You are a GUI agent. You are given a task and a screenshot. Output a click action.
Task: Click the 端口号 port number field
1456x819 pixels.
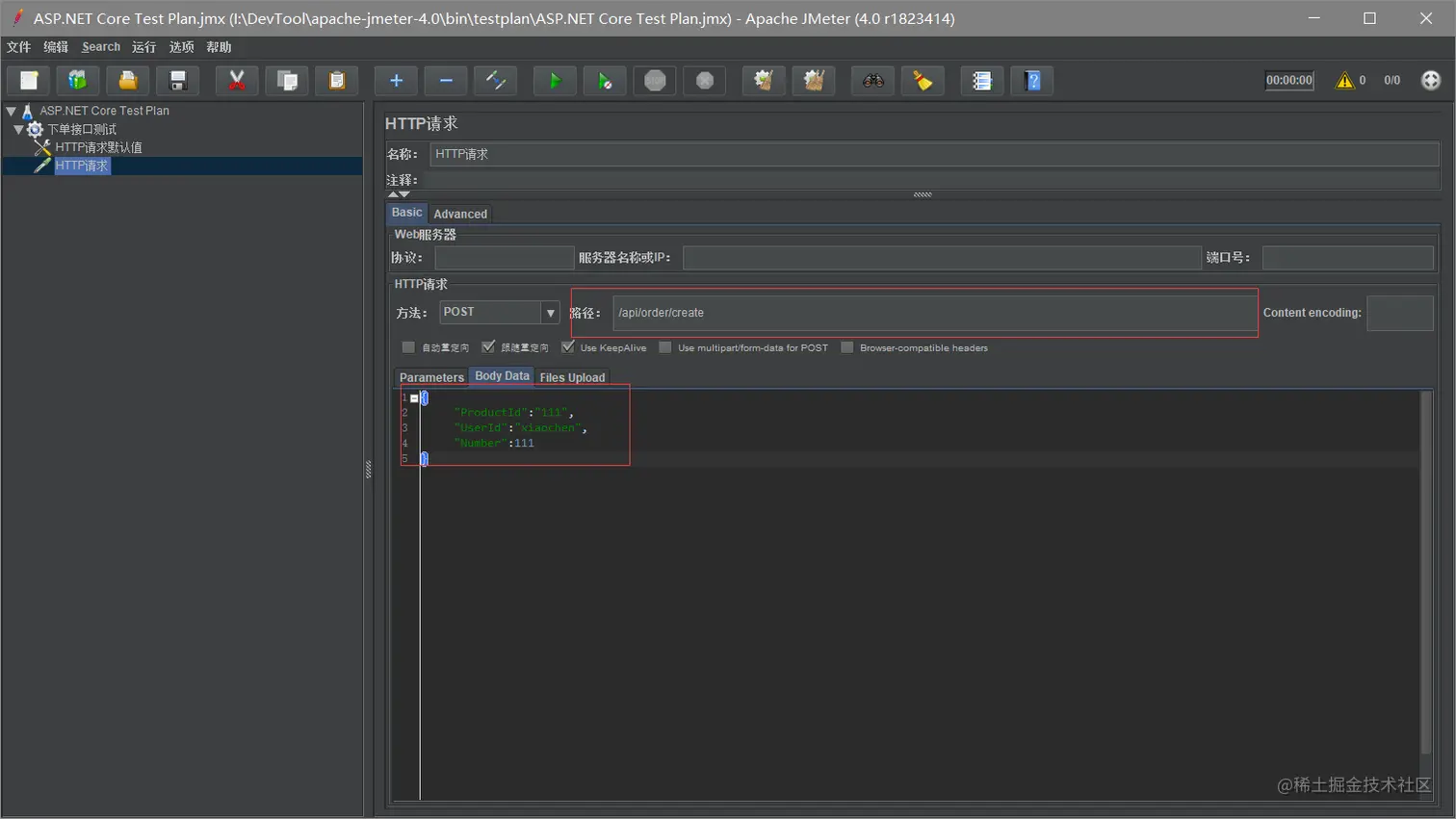coord(1348,258)
